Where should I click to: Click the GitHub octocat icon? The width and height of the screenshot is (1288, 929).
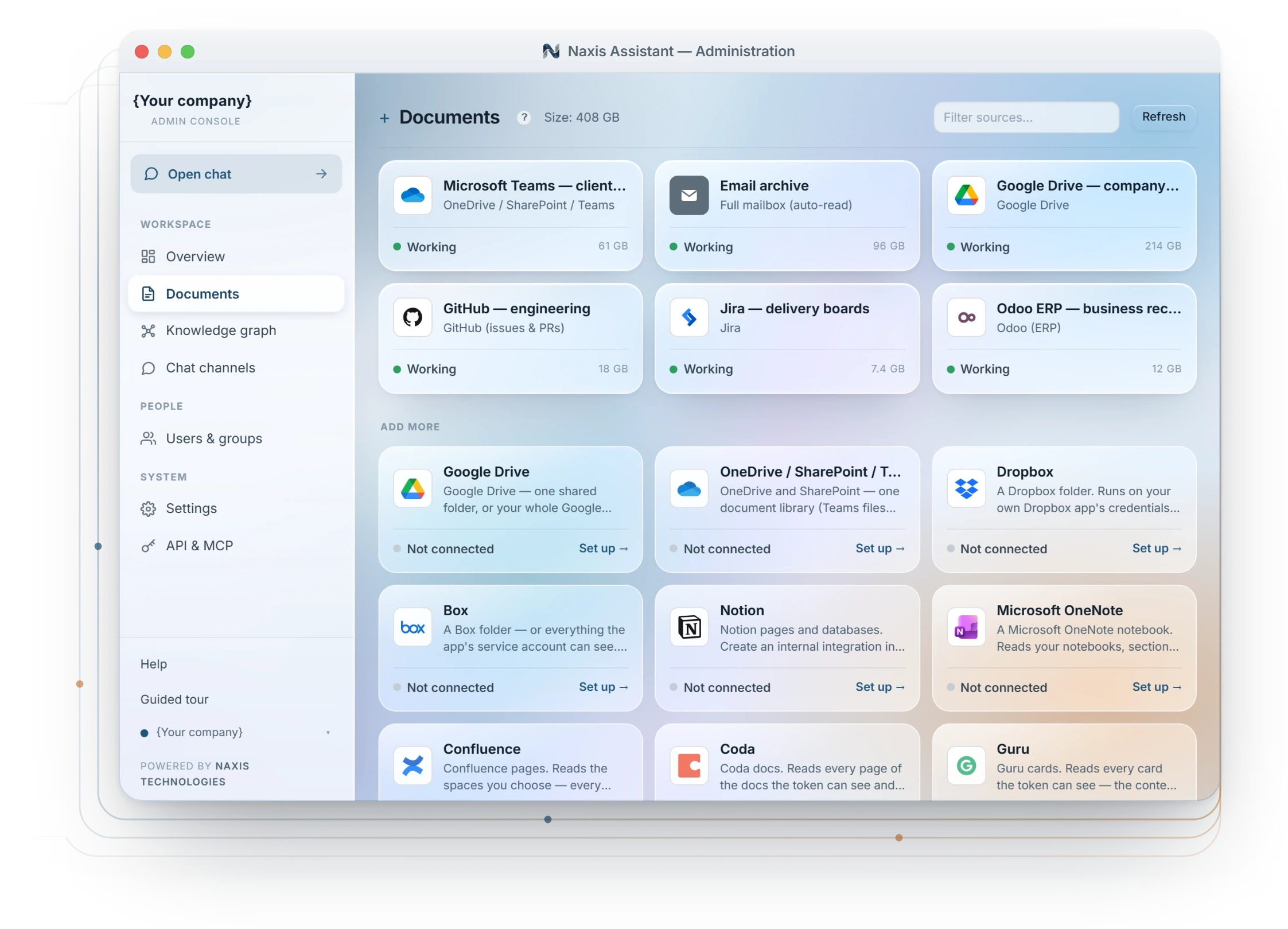412,317
